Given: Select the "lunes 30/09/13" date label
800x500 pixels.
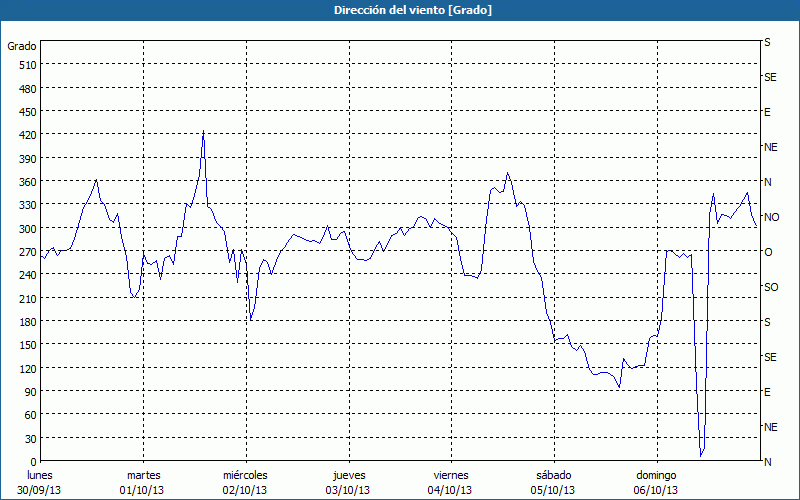Looking at the screenshot, I should coord(41,482).
